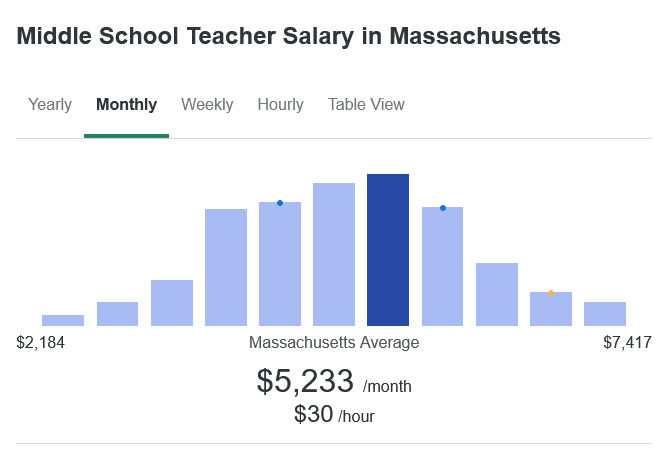Click the fourth bar from left
Viewport: 666px width, 450px height.
(226, 267)
